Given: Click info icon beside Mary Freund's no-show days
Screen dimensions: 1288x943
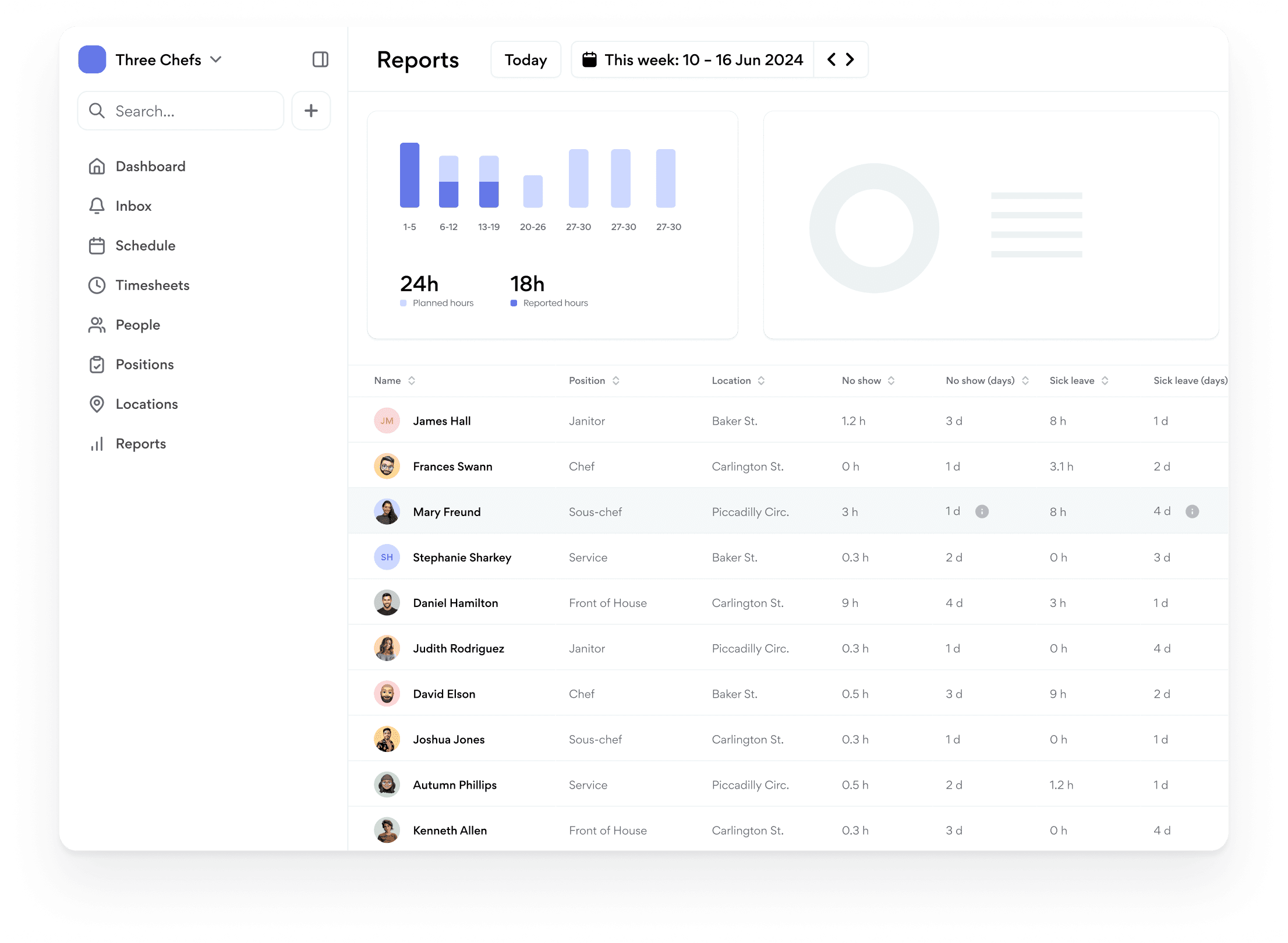Looking at the screenshot, I should click(982, 511).
